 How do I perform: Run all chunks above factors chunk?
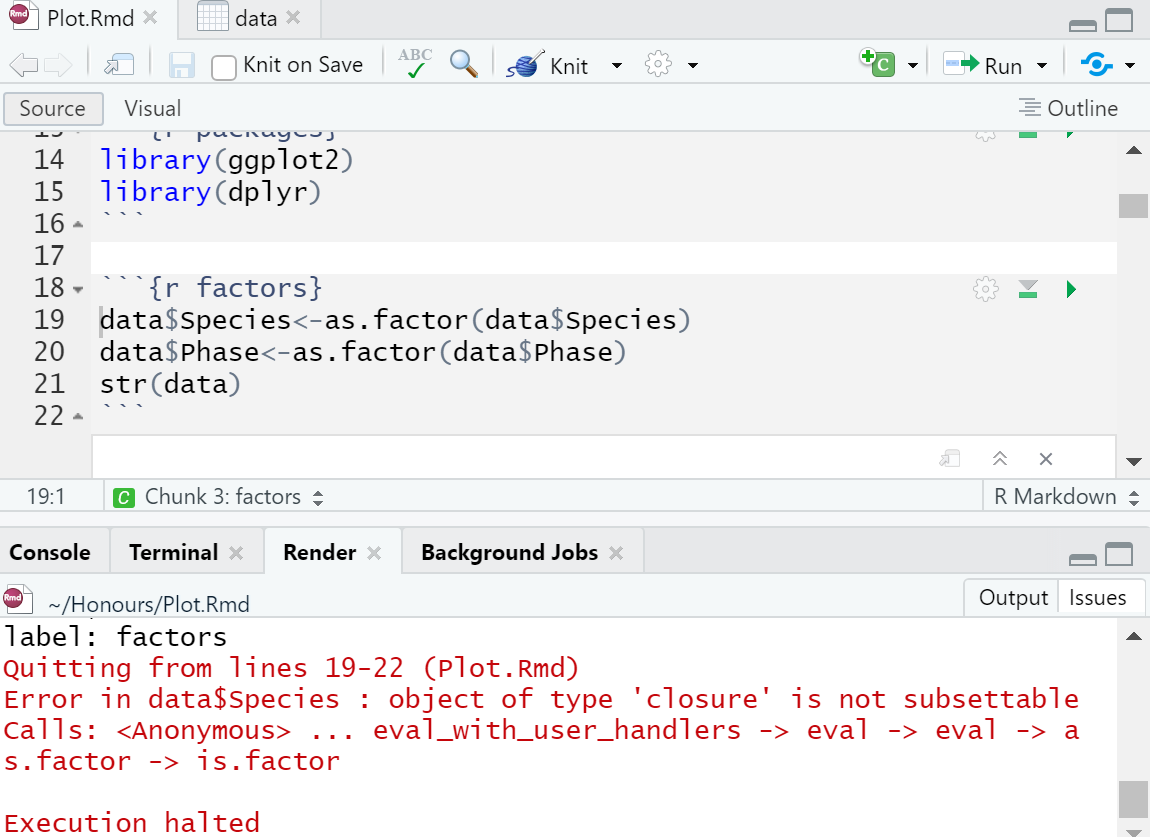pos(1028,290)
